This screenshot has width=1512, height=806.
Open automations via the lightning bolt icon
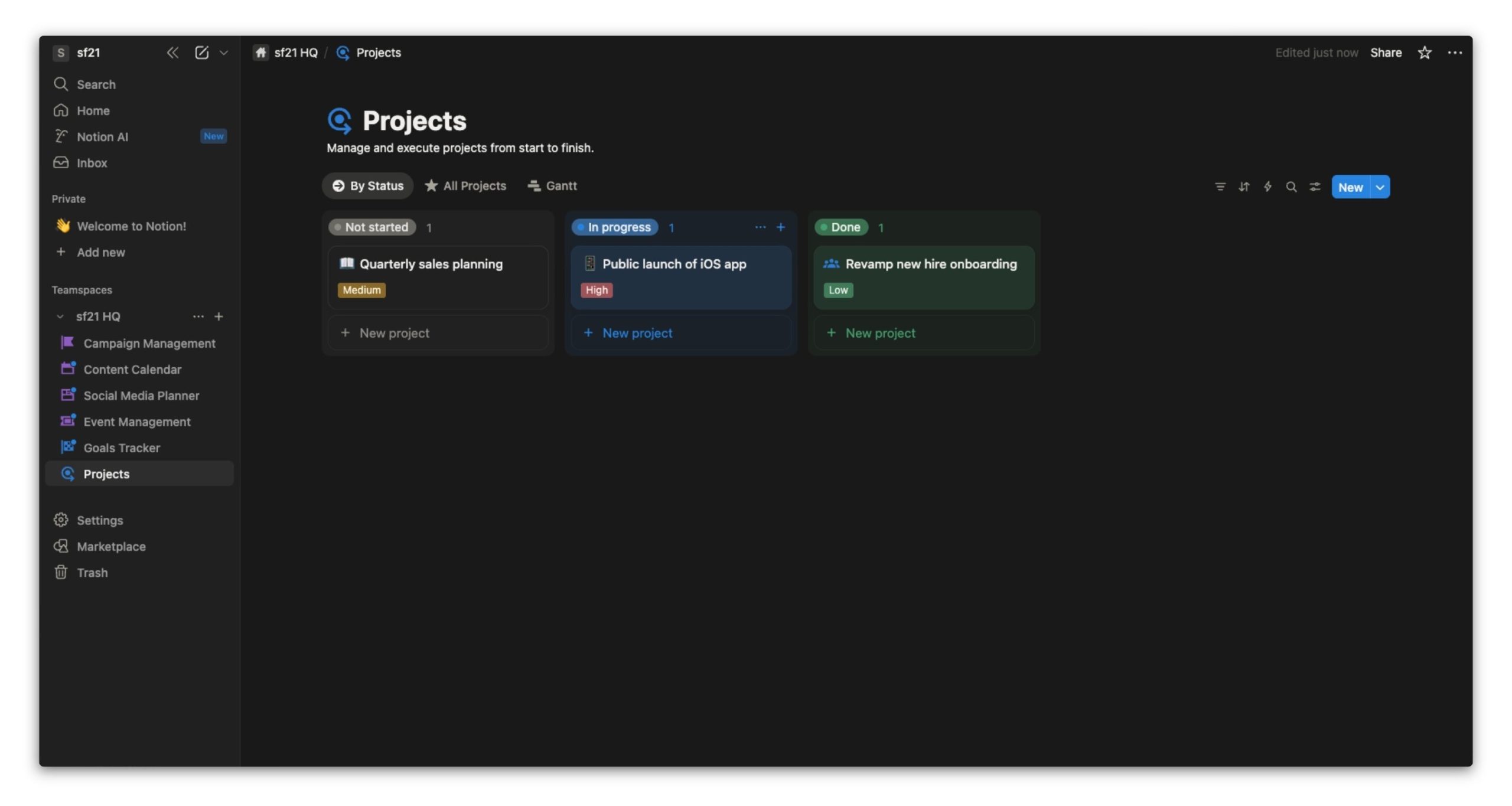[1267, 187]
